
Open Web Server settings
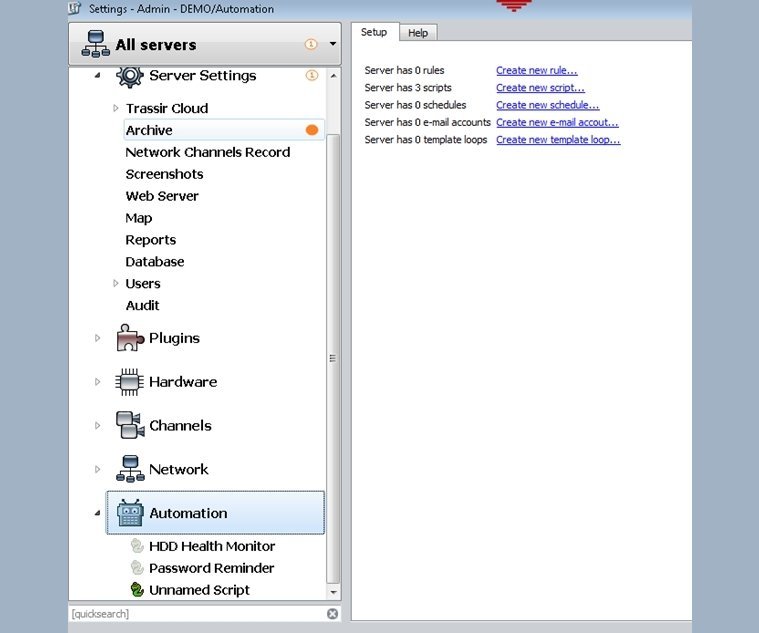coord(162,196)
